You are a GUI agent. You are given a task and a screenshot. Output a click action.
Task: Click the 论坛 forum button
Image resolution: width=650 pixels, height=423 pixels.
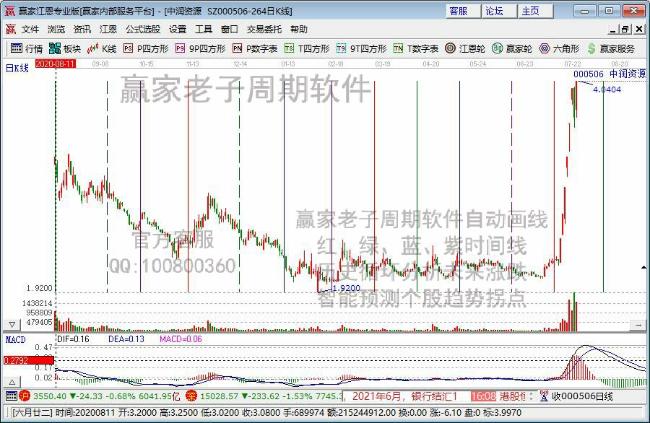pos(494,11)
